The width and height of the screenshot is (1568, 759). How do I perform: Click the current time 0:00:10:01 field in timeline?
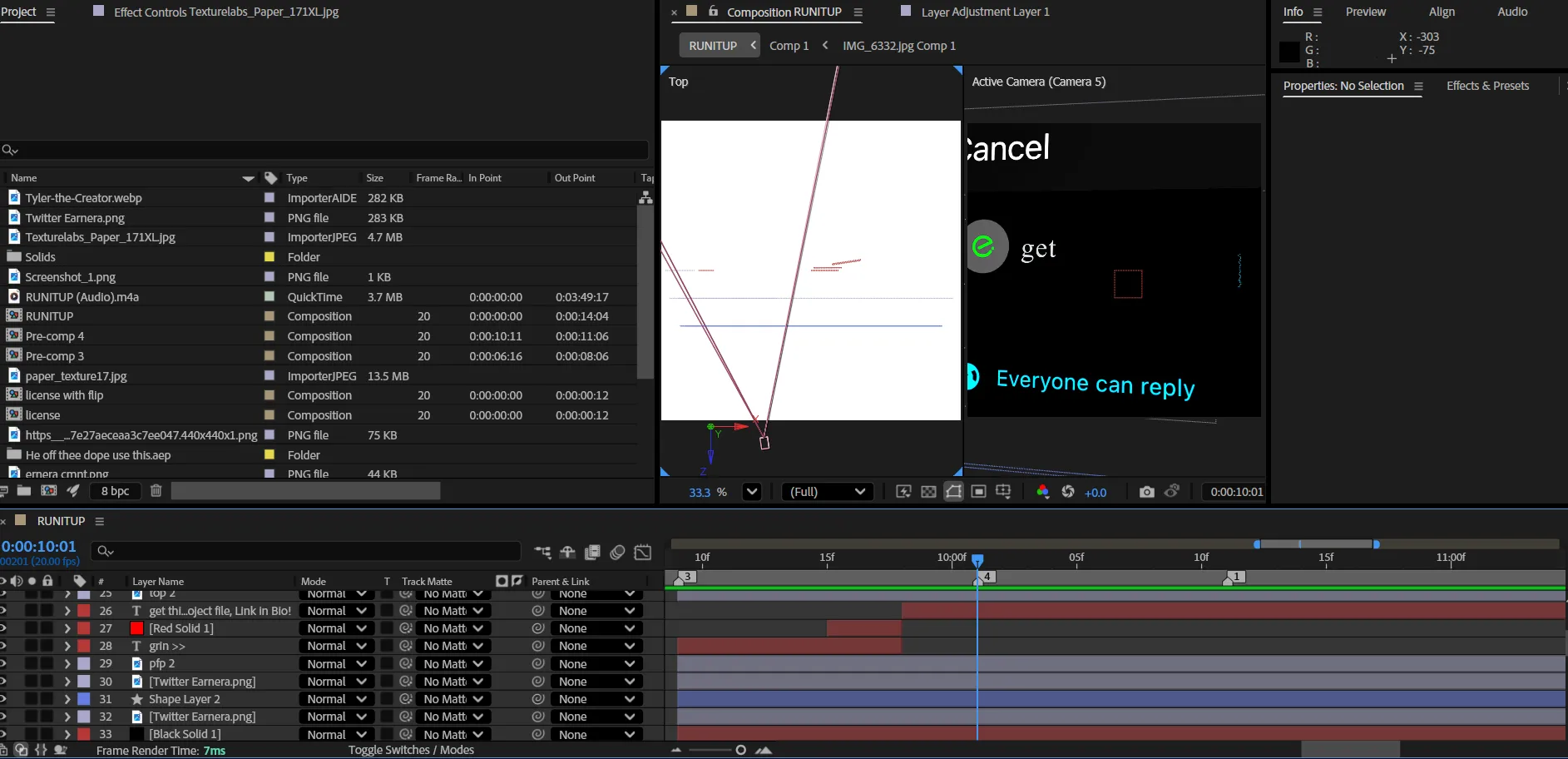tap(39, 546)
